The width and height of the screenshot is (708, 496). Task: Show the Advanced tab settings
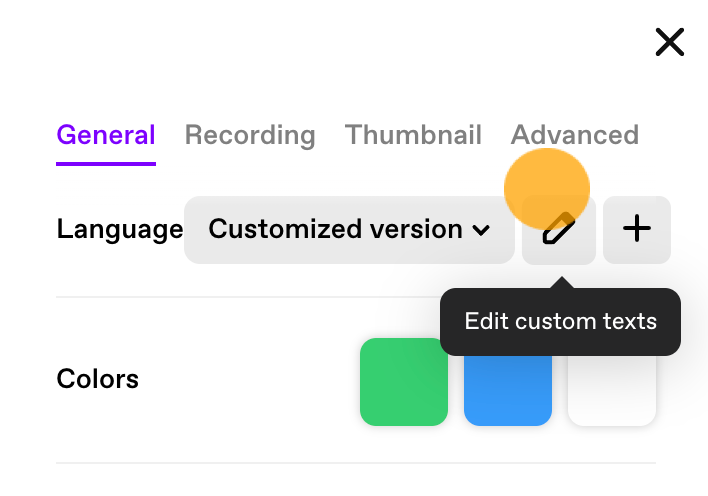pos(574,135)
